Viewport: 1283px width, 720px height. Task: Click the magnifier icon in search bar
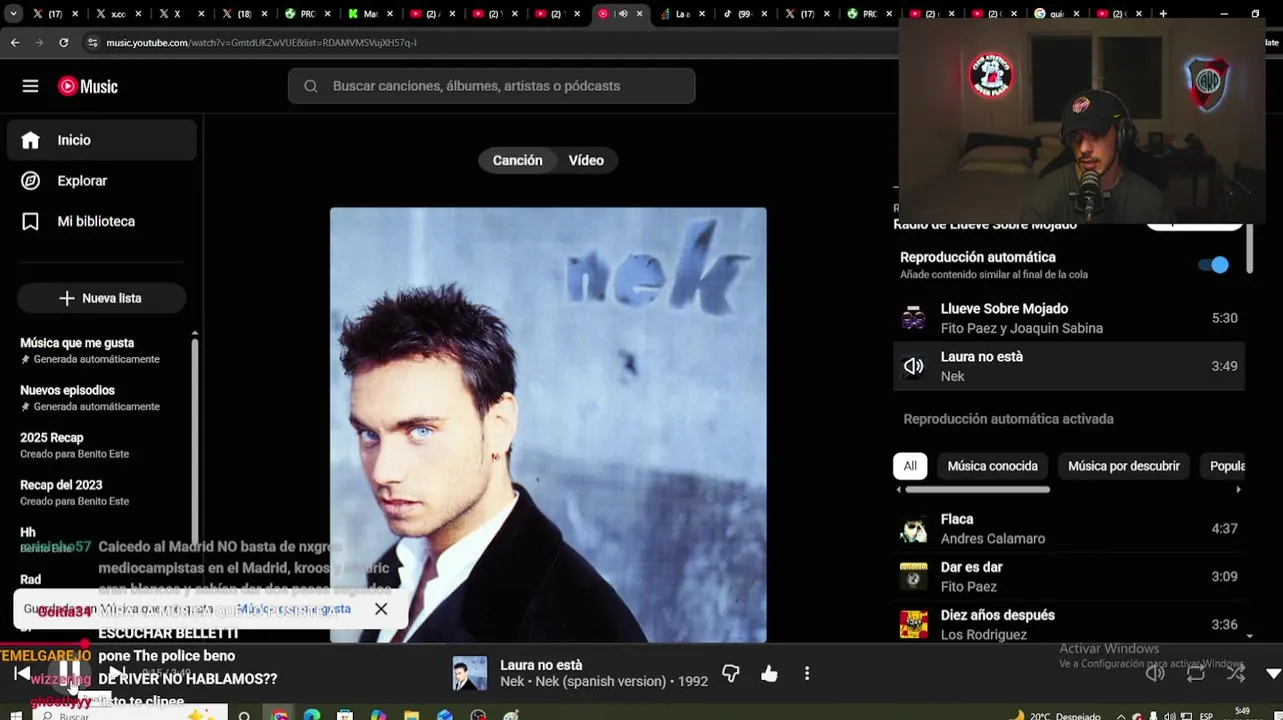(x=311, y=86)
